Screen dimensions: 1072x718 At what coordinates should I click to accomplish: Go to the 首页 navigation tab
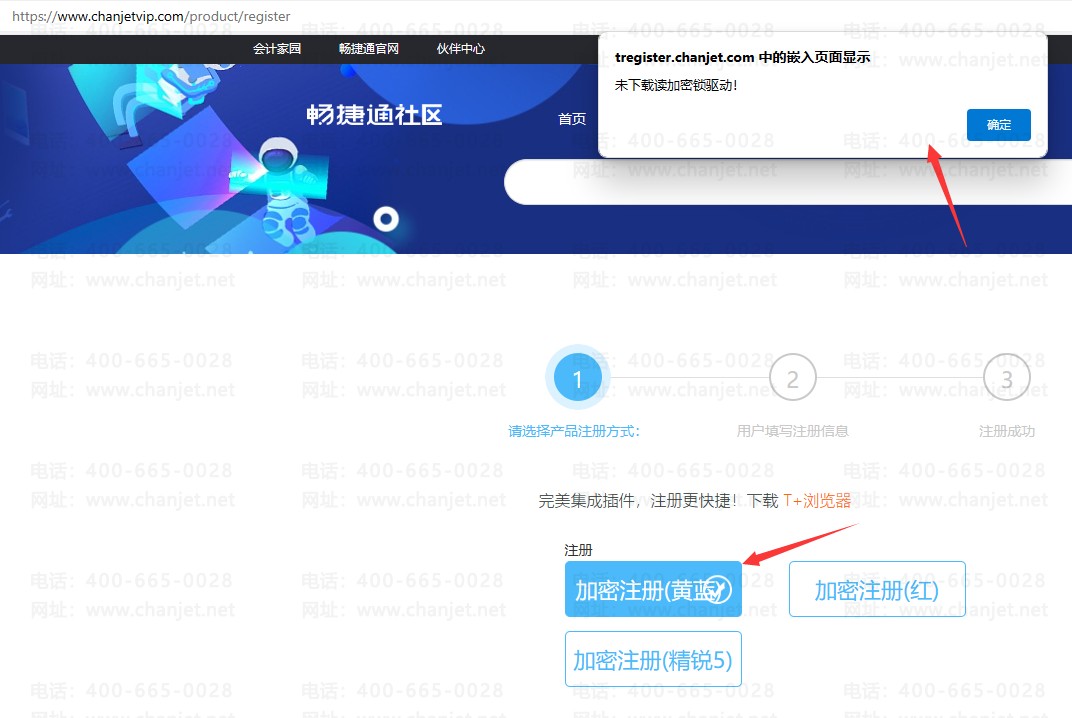(x=572, y=119)
